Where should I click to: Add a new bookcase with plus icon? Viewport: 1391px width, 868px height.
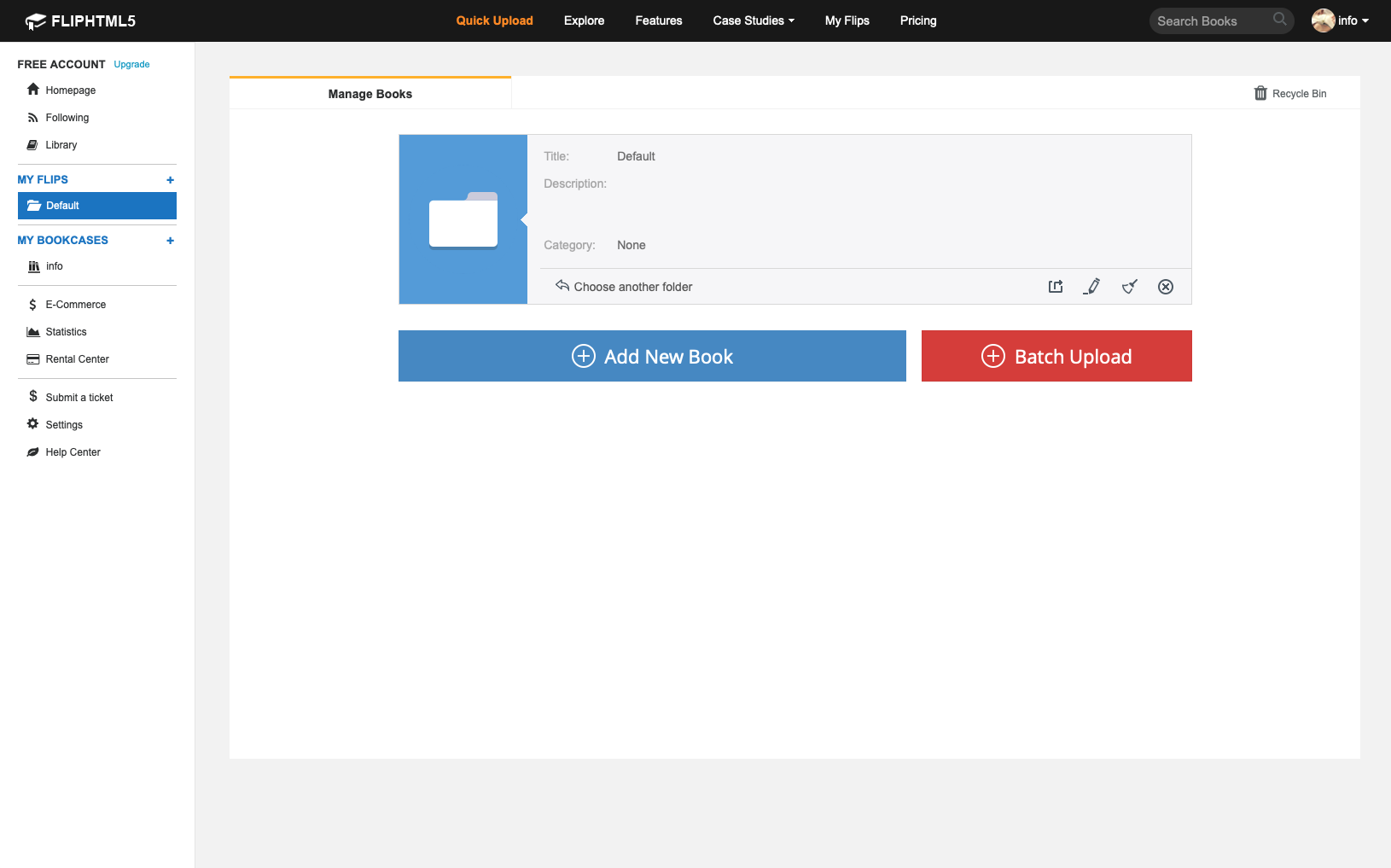pyautogui.click(x=170, y=241)
